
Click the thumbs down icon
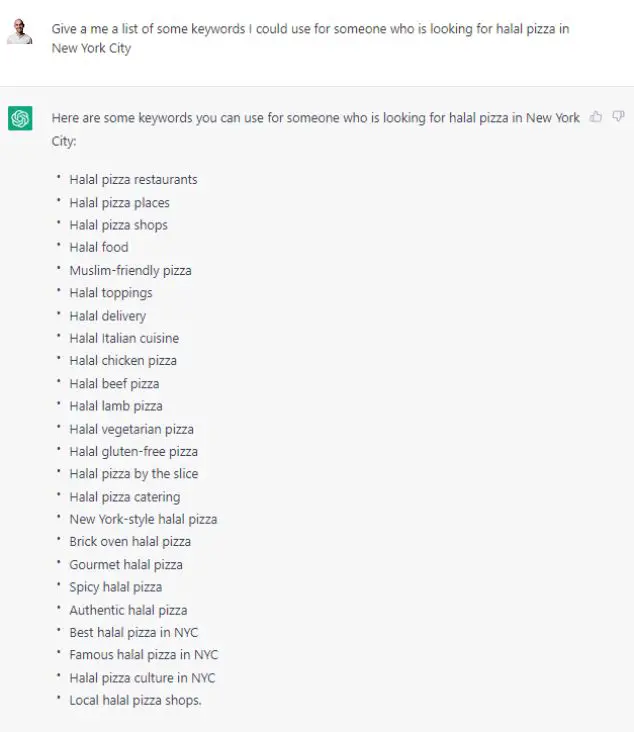coord(618,116)
